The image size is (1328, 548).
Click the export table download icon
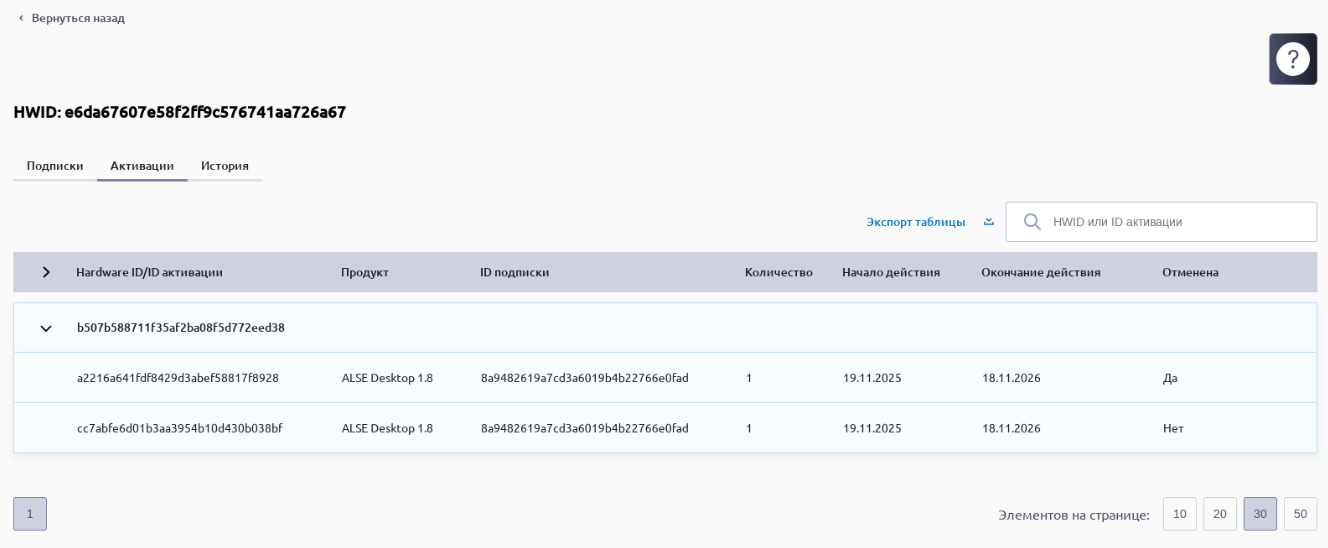[x=988, y=222]
